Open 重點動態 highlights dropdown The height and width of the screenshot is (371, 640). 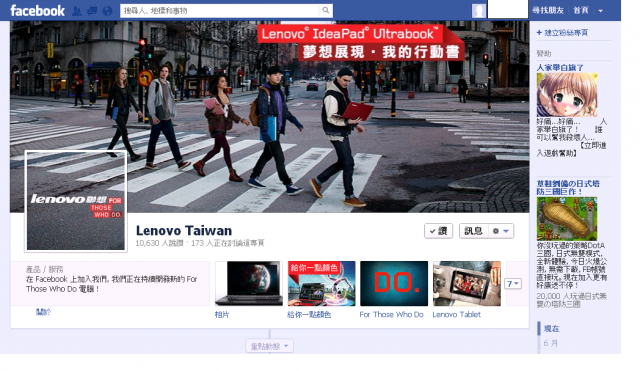269,346
